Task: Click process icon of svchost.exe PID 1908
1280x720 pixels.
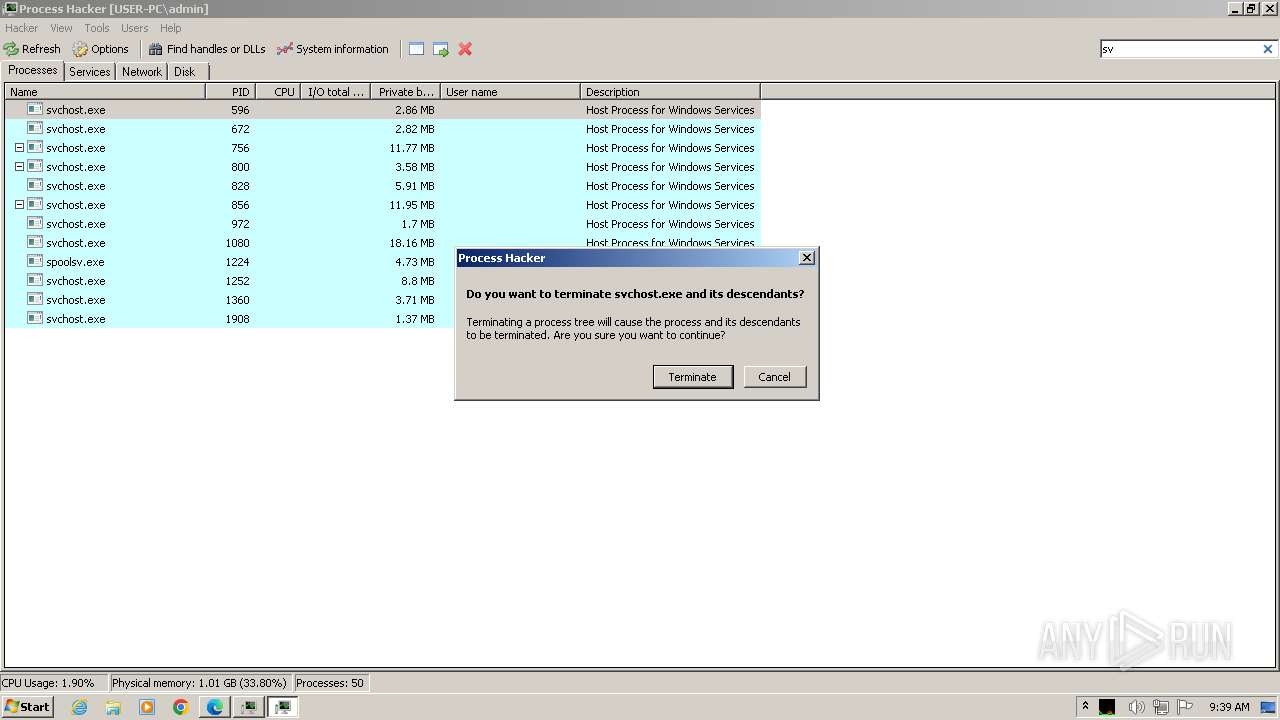Action: click(x=35, y=318)
